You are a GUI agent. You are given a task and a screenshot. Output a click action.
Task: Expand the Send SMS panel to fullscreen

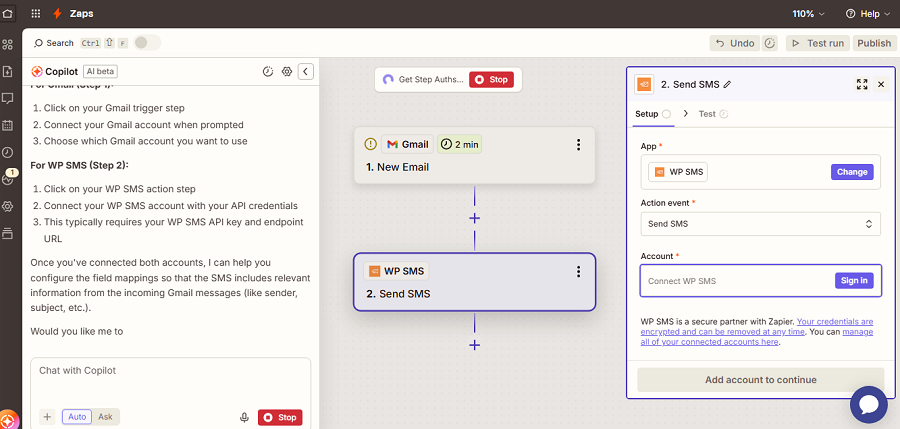[862, 85]
